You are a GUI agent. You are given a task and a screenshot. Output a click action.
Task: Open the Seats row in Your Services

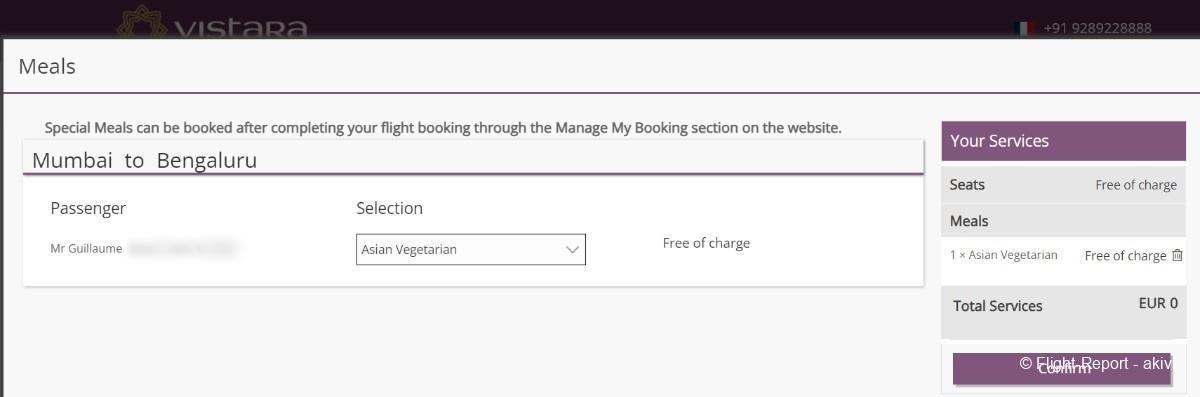1063,185
